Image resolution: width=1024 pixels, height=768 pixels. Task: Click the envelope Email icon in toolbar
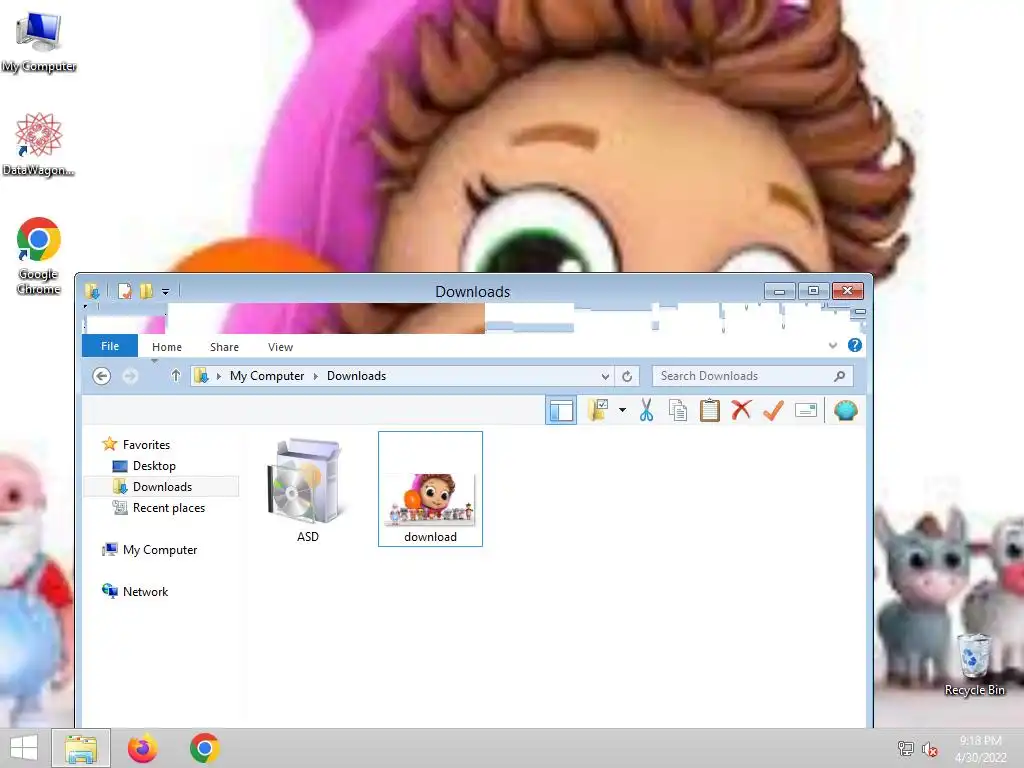click(x=806, y=411)
